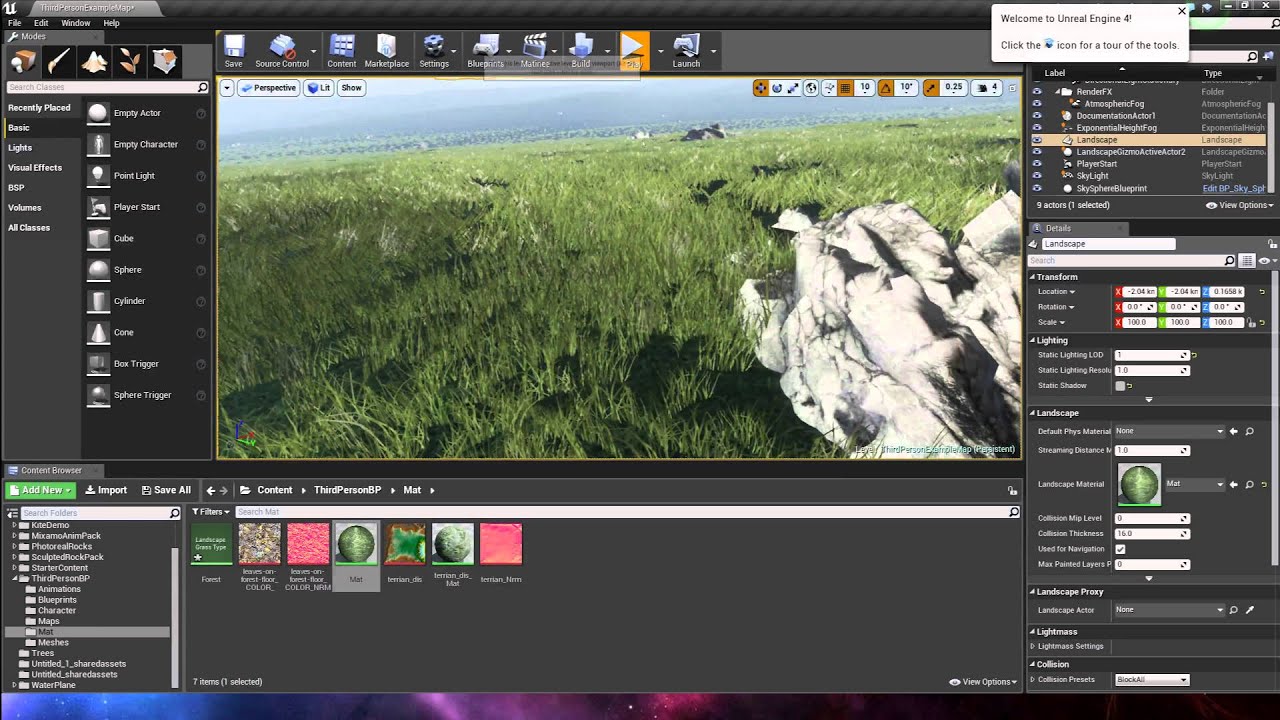
Task: Open the Collision Presets BlockAll dropdown
Action: coord(1152,680)
